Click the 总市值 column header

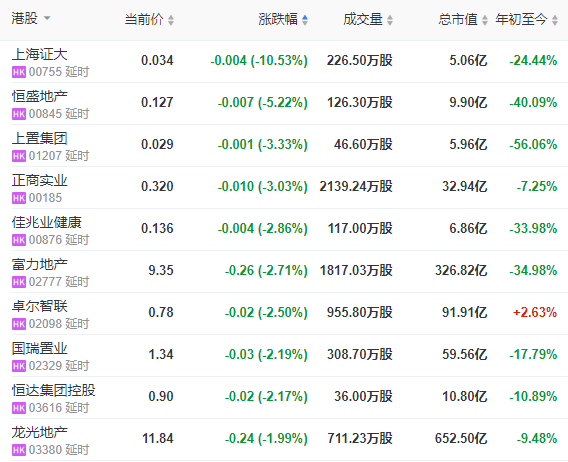pos(458,19)
